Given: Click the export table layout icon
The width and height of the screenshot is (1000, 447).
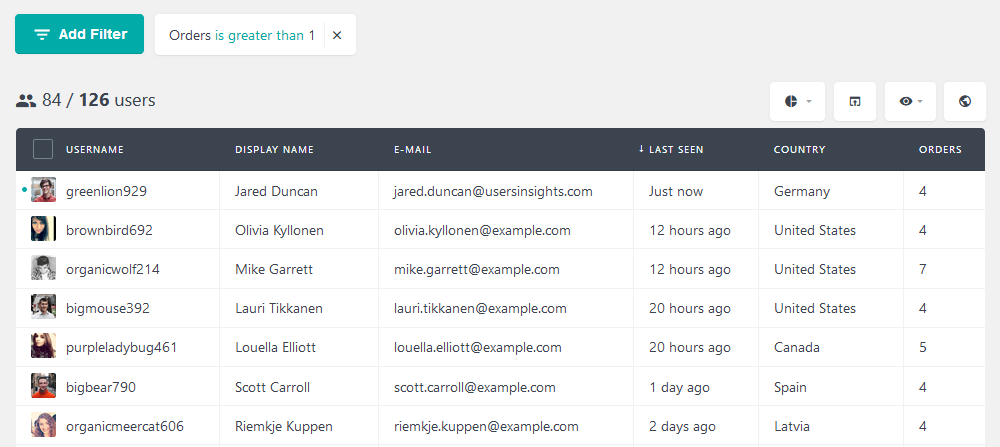Looking at the screenshot, I should tap(855, 101).
